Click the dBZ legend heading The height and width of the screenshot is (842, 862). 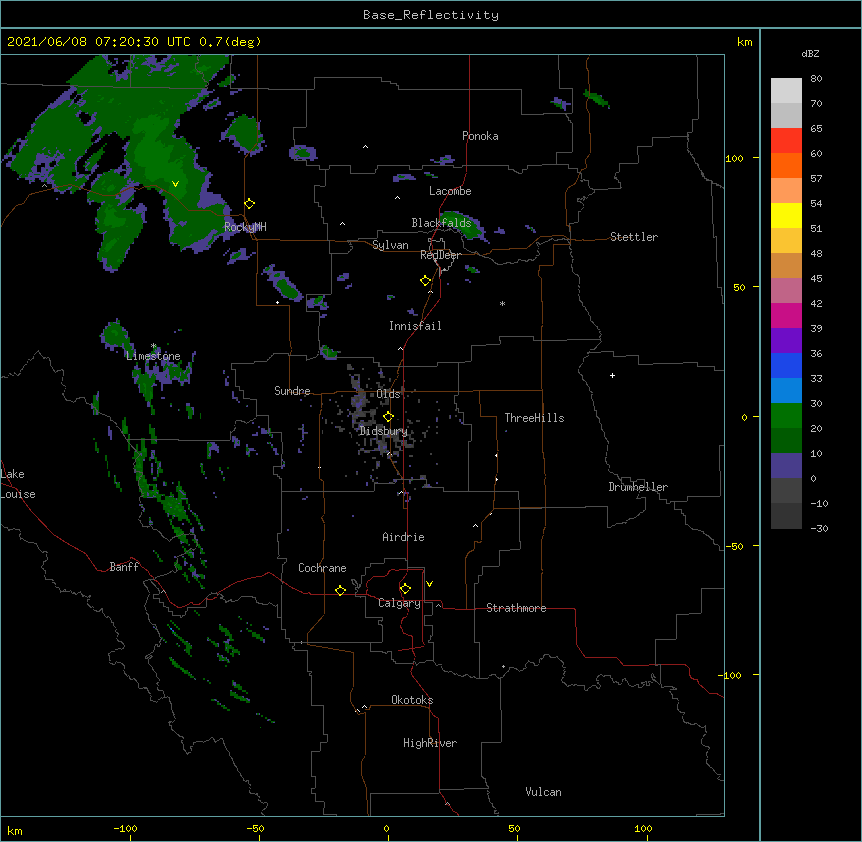point(810,53)
